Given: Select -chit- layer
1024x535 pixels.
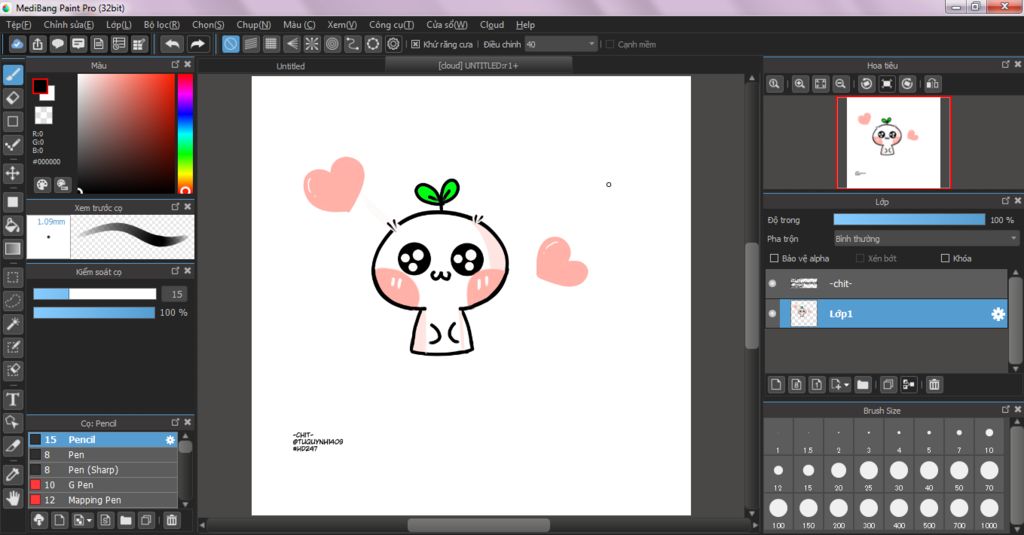Looking at the screenshot, I should 886,284.
